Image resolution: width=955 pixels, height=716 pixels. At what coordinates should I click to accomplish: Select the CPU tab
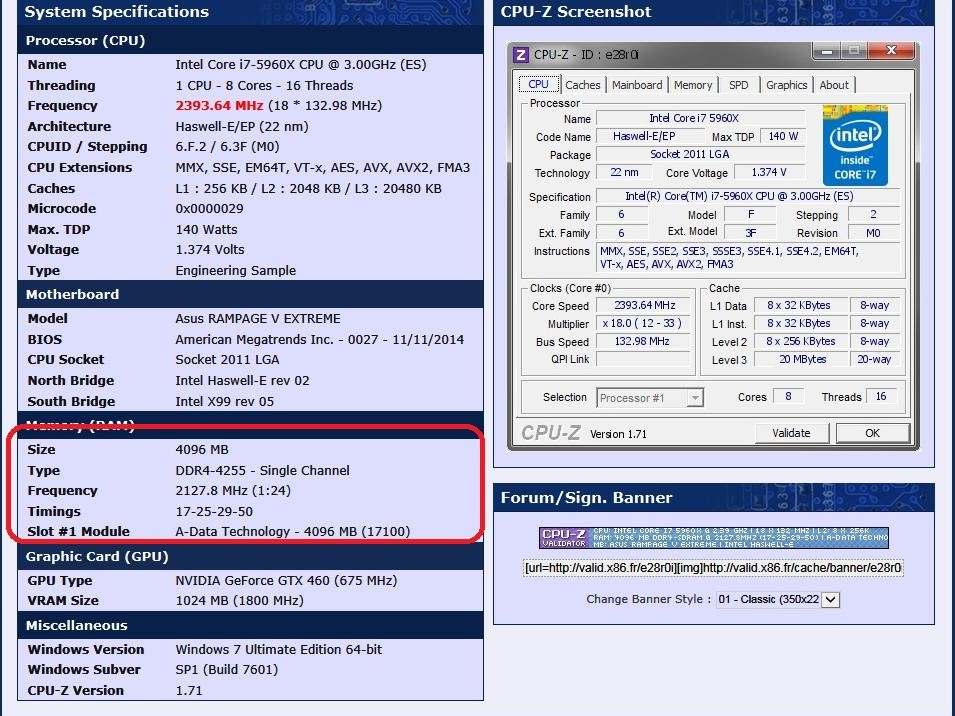[538, 85]
